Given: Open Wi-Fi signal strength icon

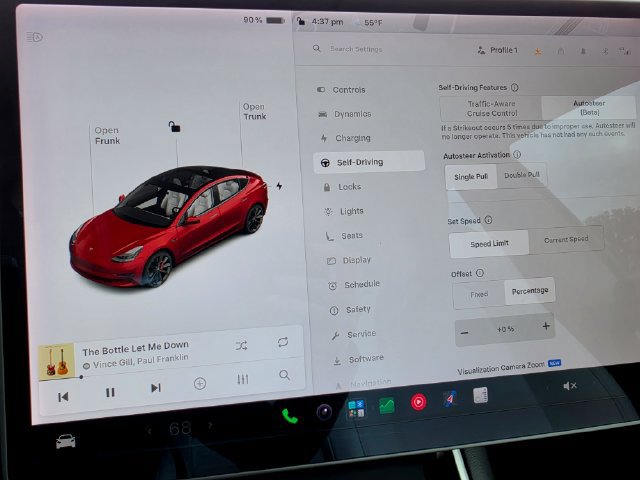Looking at the screenshot, I should (624, 51).
